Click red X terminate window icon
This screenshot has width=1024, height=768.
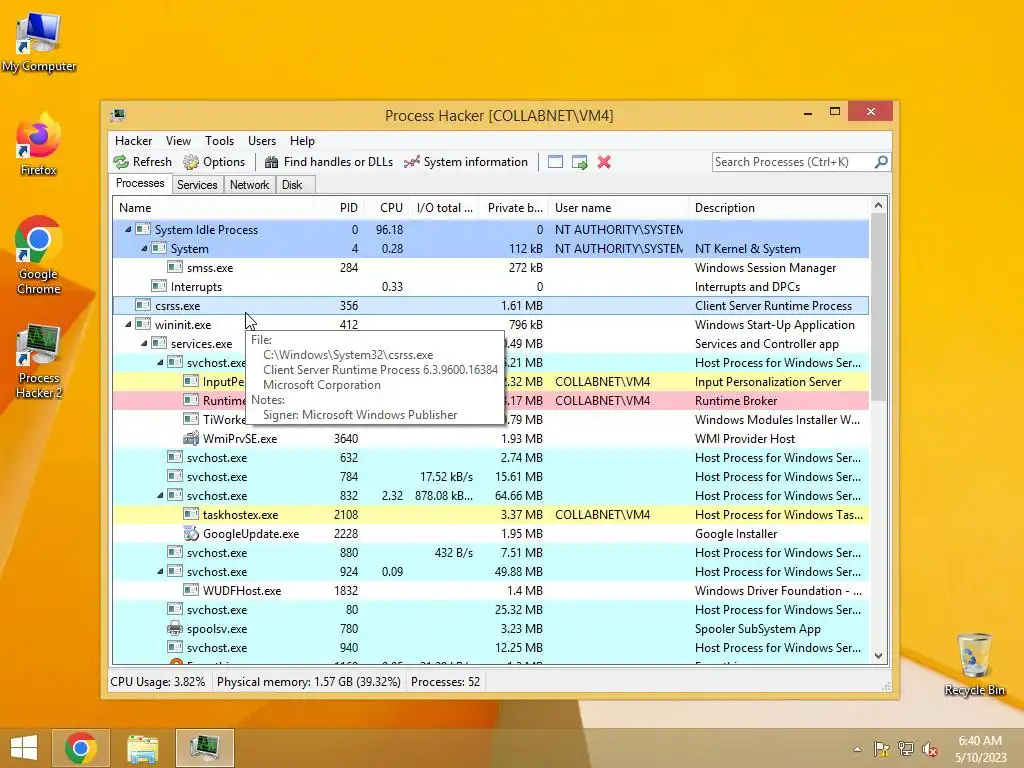[604, 162]
